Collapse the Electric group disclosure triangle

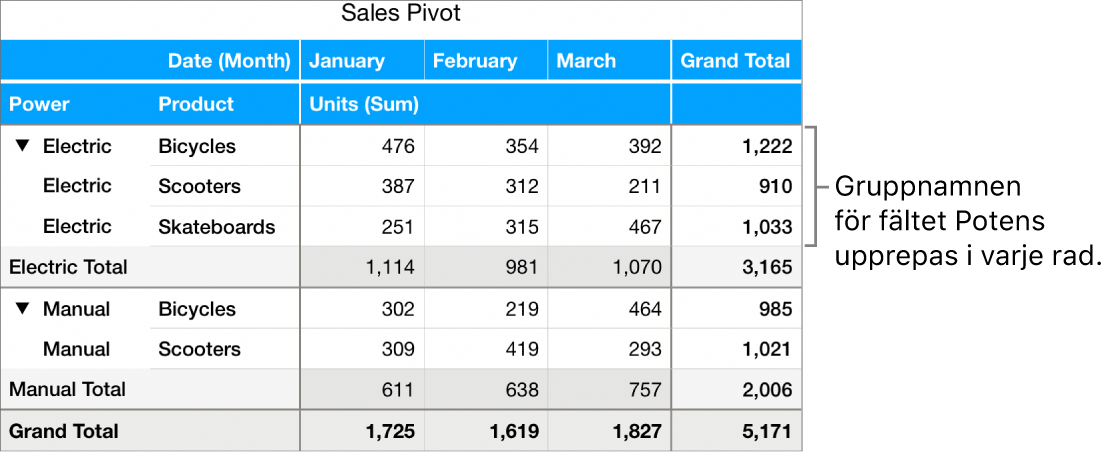click(23, 146)
